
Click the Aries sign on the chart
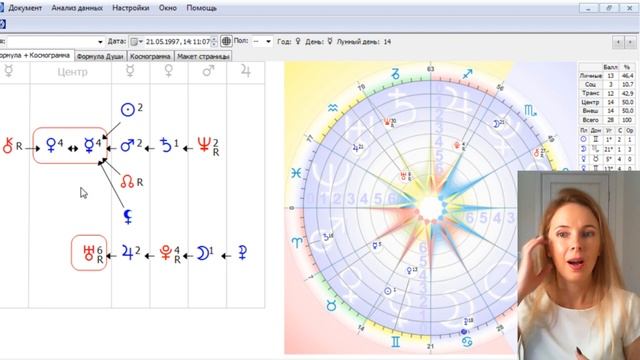[297, 242]
